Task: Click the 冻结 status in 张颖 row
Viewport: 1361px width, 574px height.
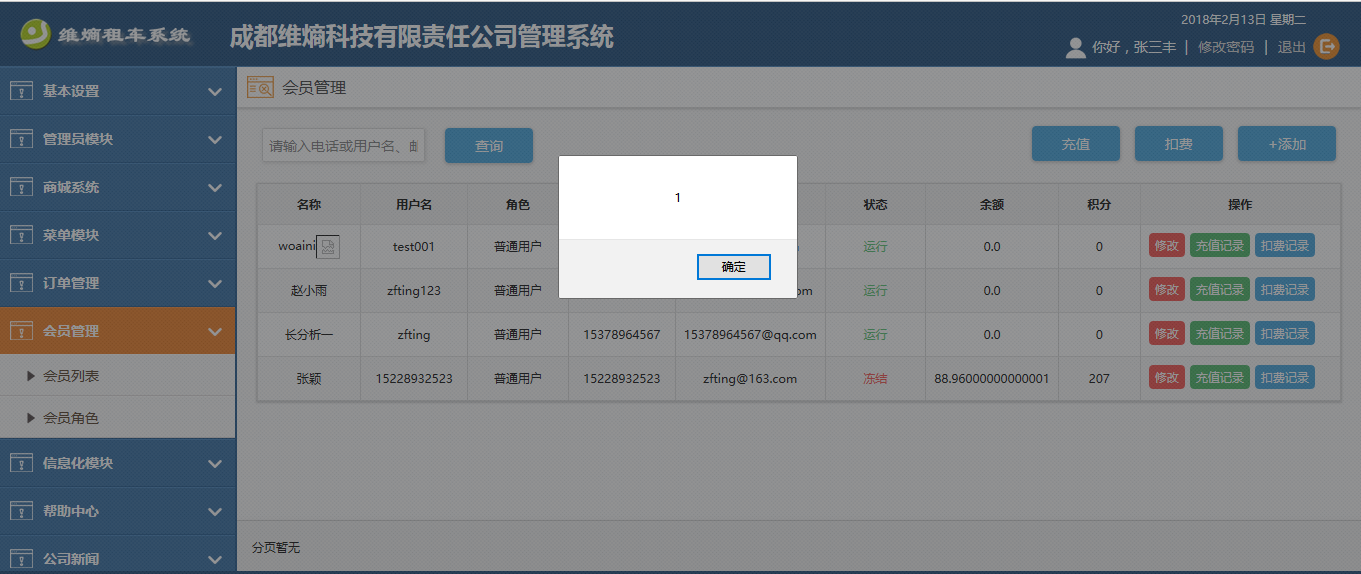Action: pyautogui.click(x=875, y=379)
